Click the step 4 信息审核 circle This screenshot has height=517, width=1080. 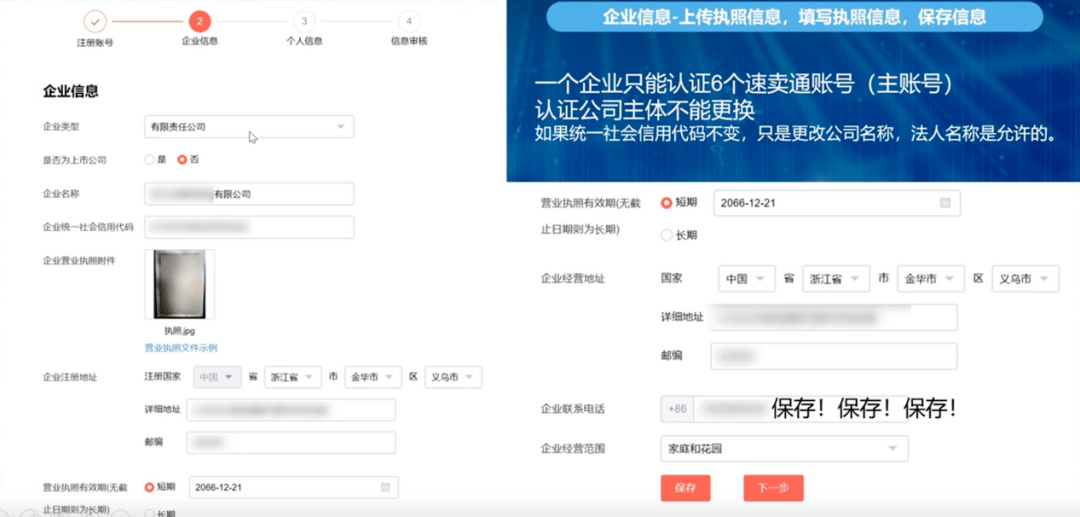click(x=408, y=21)
